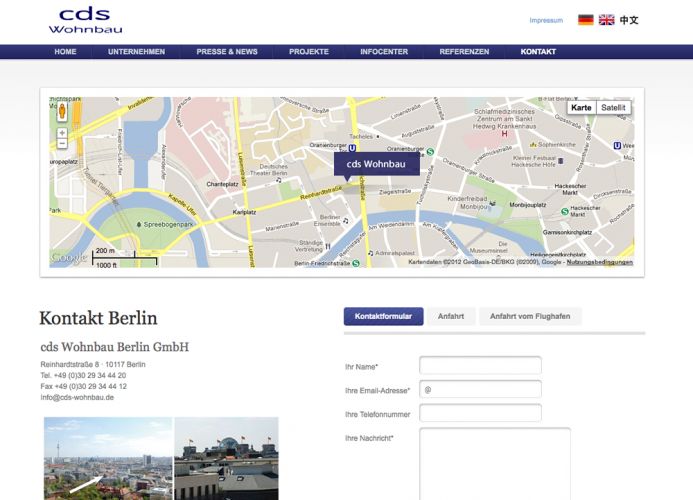Click the Fax +49 (0)30 29 34 44 12 text

[84, 386]
